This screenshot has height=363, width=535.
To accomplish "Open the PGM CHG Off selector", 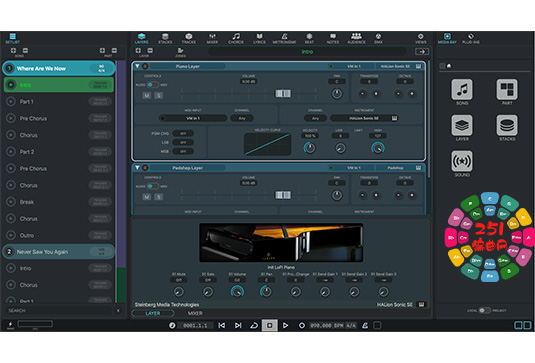I will 183,133.
